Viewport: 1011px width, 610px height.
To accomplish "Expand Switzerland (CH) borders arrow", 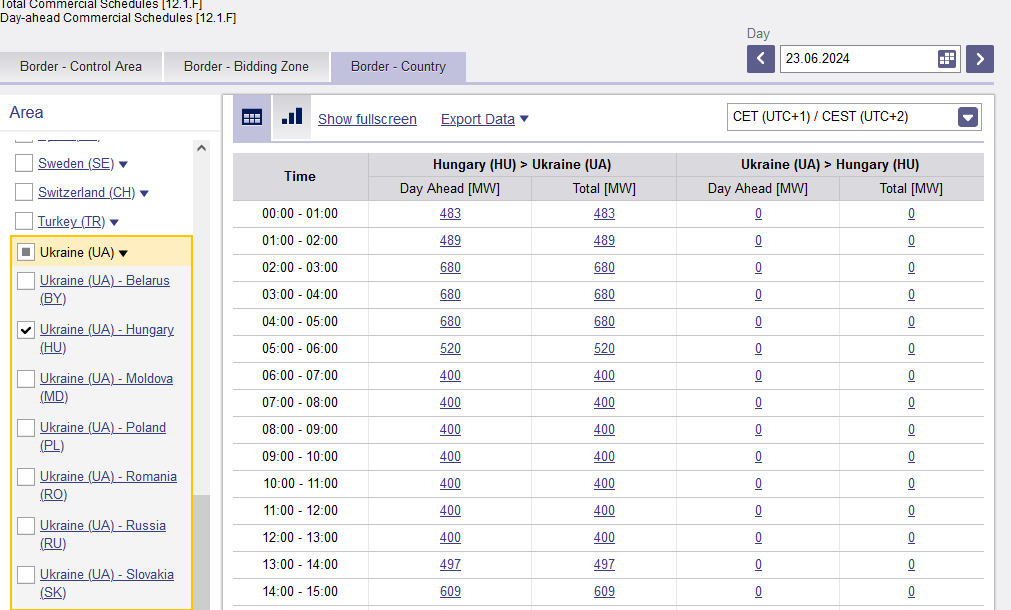I will point(144,193).
